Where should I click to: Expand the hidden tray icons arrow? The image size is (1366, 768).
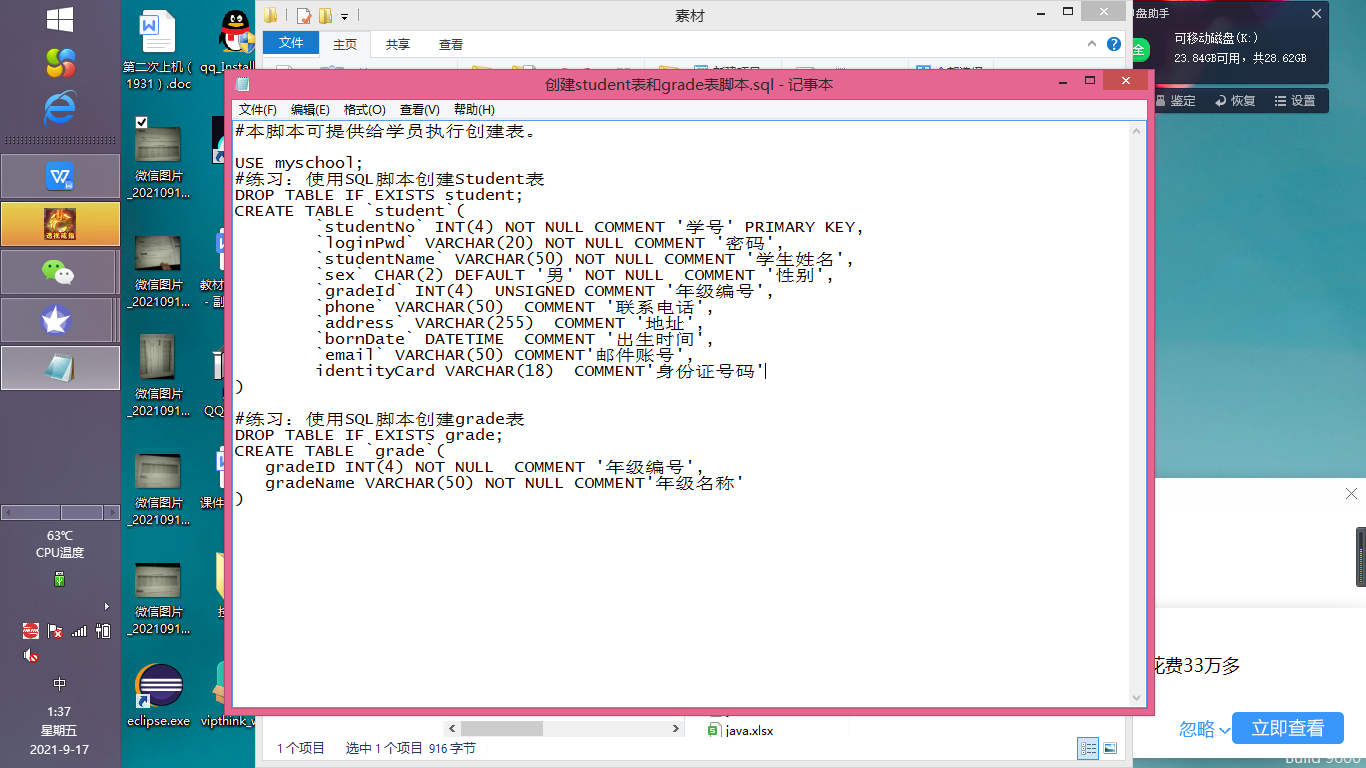pos(106,606)
